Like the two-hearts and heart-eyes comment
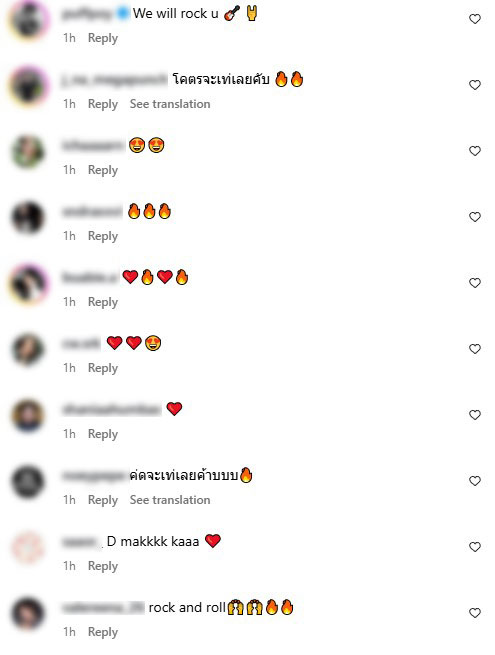 coord(475,349)
